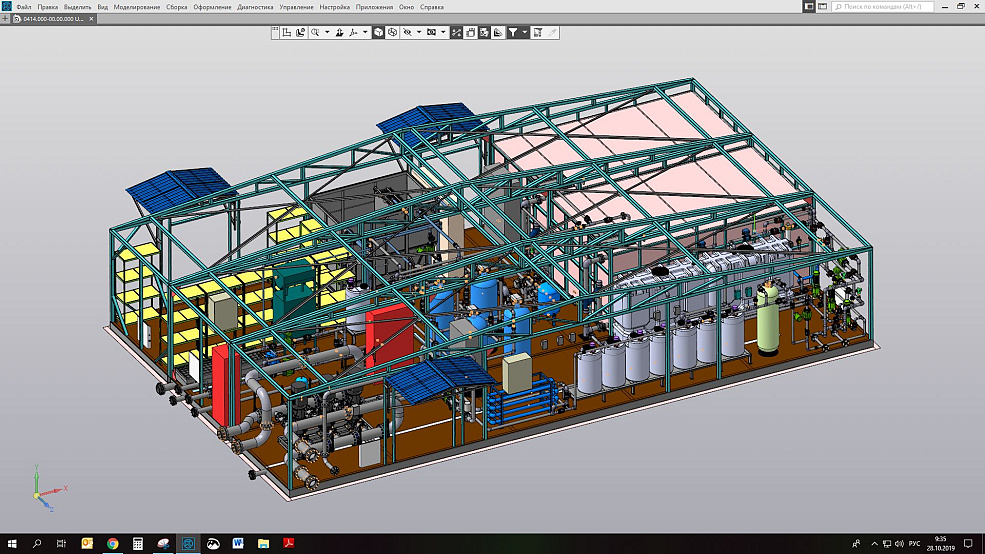Toggle shaded cube display mode

379,32
